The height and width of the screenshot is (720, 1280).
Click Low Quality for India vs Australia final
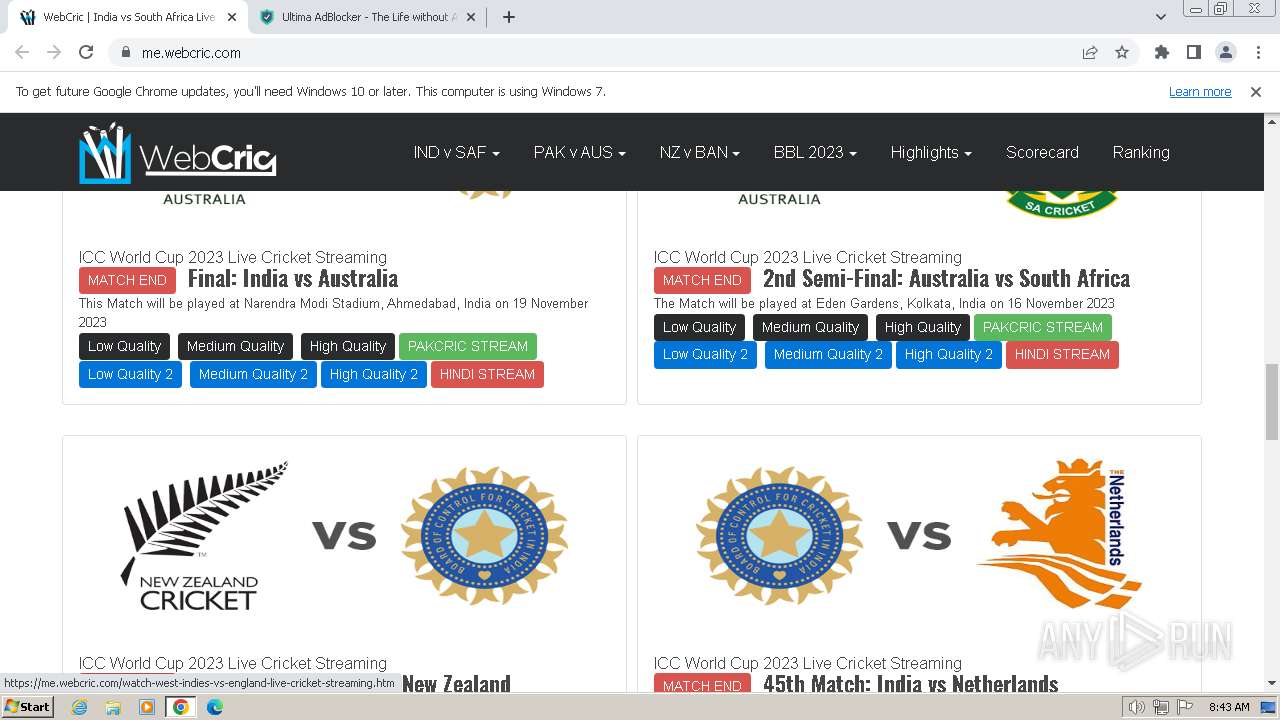coord(124,346)
